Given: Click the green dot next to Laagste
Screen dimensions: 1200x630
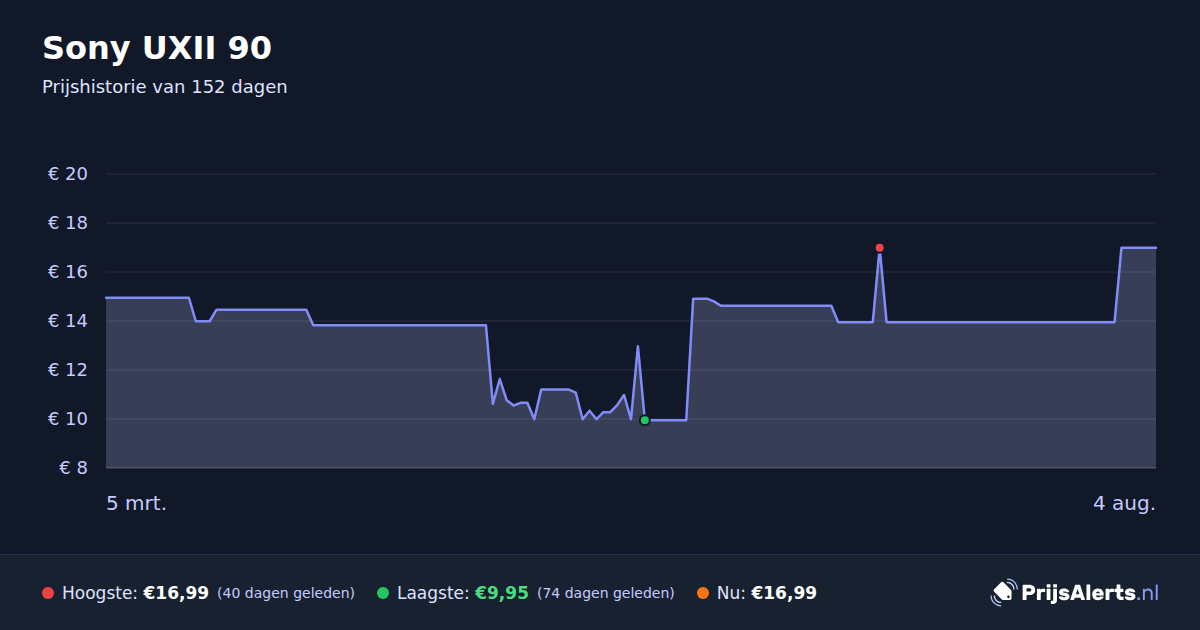Looking at the screenshot, I should click(x=383, y=593).
